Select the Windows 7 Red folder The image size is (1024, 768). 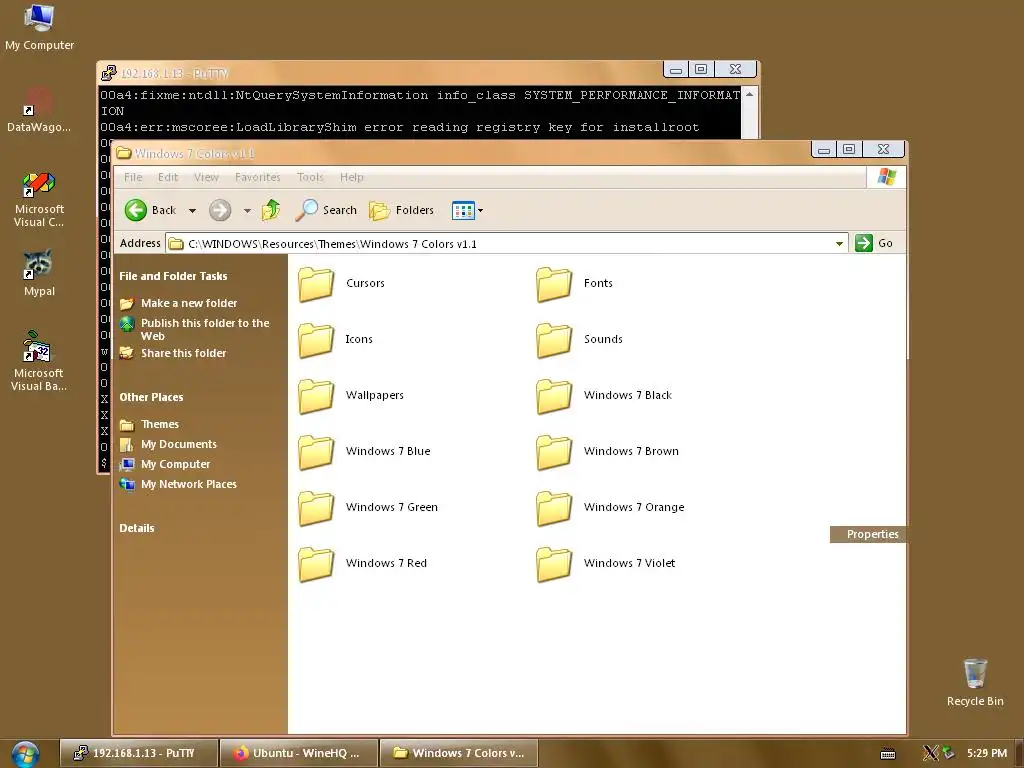point(362,564)
